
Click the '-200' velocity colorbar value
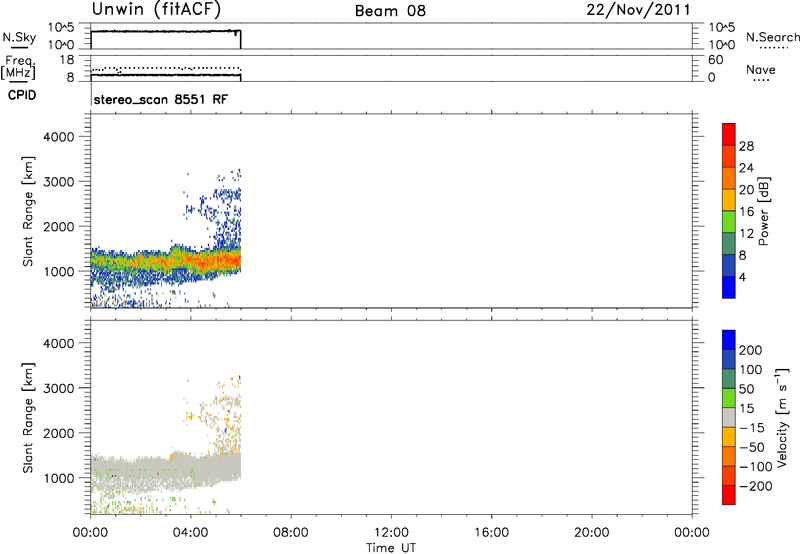click(756, 486)
